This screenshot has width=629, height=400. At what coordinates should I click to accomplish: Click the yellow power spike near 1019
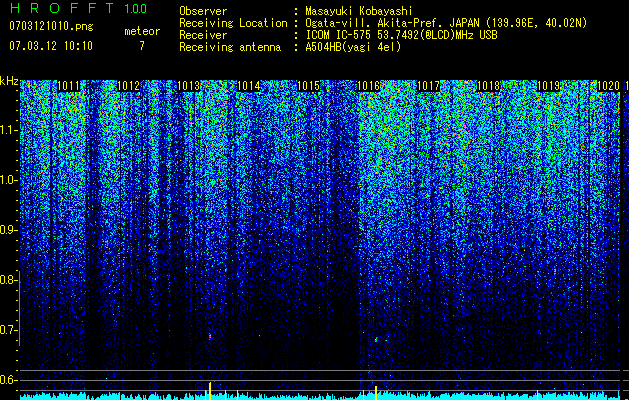[x=538, y=395]
